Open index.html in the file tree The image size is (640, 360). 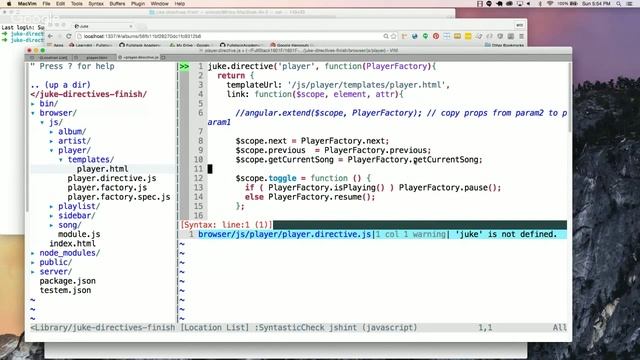coord(72,244)
